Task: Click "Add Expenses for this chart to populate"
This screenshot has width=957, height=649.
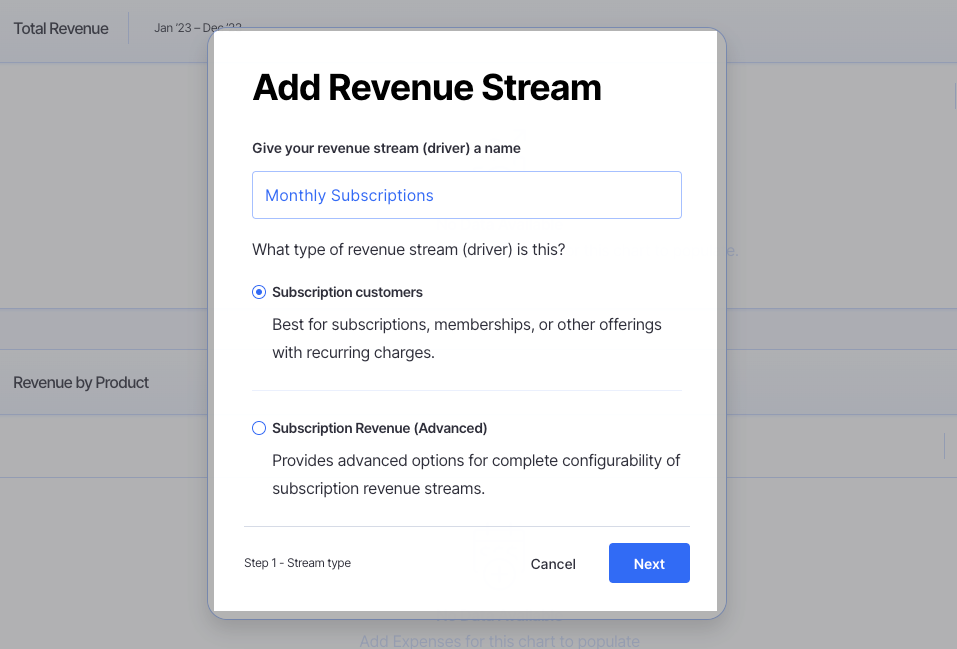Action: point(499,640)
